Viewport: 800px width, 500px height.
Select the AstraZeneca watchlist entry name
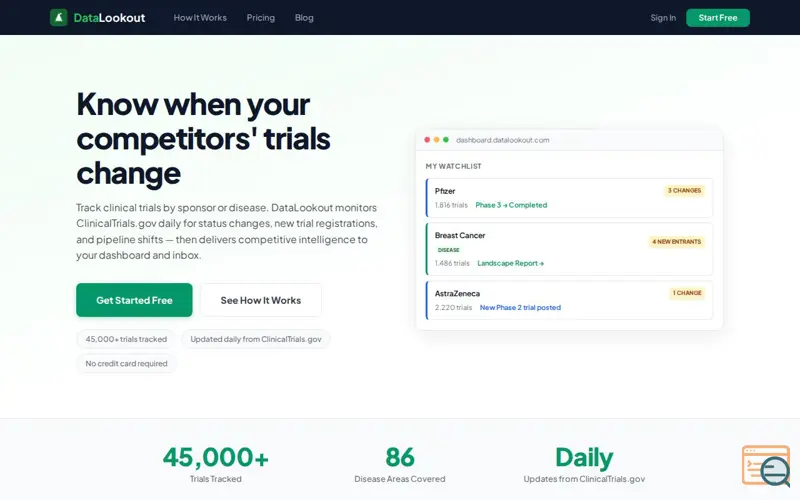coord(457,293)
